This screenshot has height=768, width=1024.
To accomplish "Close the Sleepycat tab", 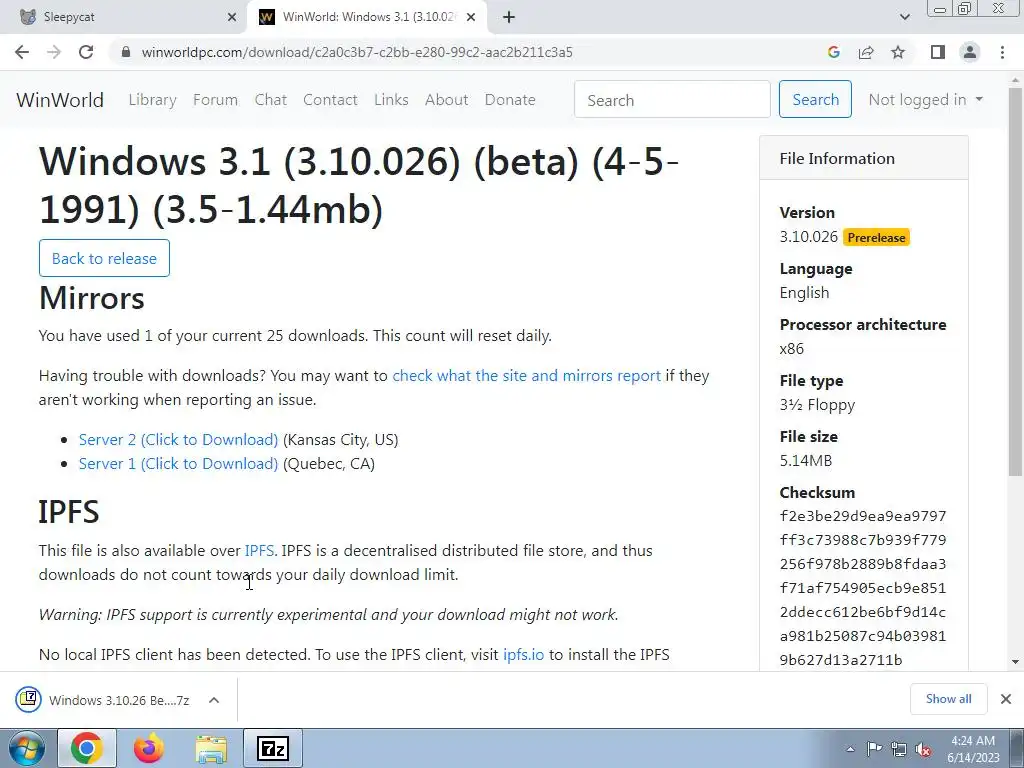I will click(x=232, y=17).
